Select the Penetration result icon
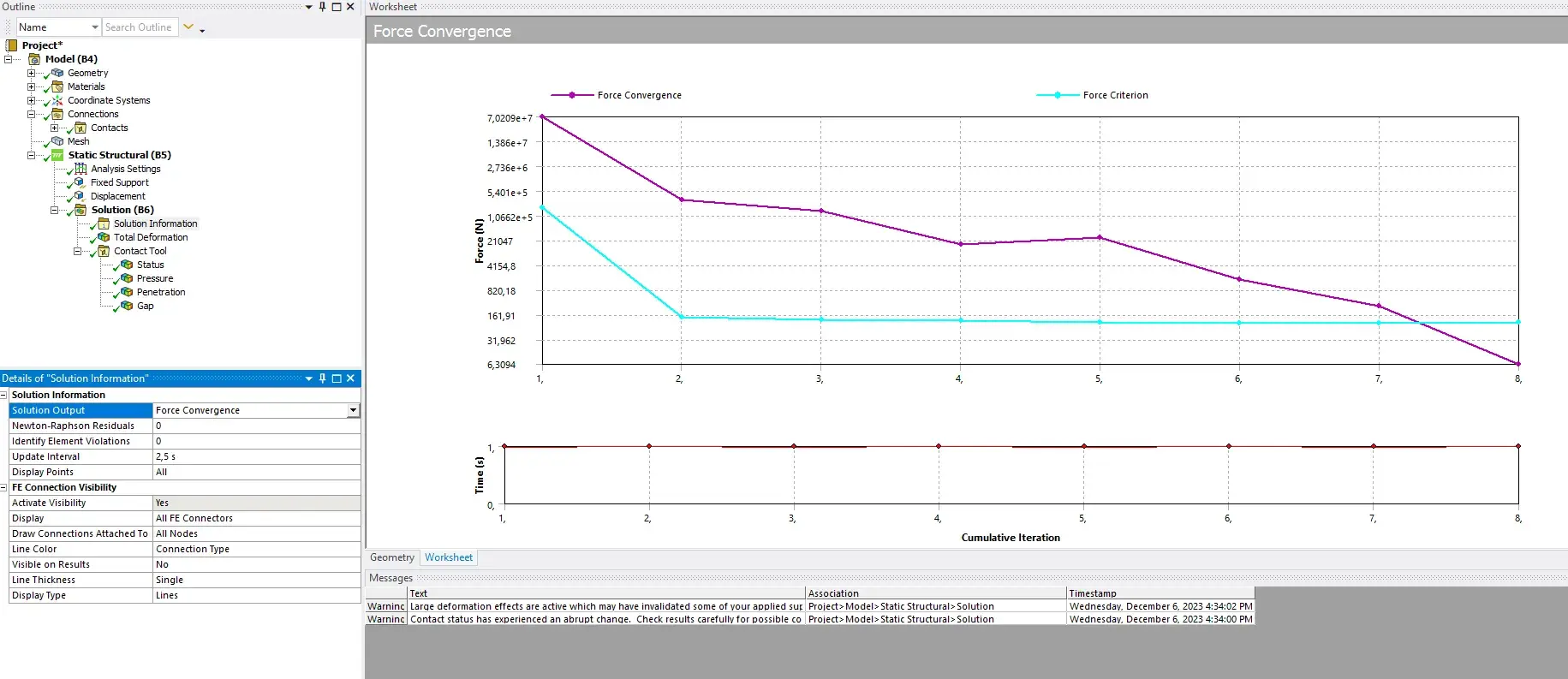 pos(127,292)
